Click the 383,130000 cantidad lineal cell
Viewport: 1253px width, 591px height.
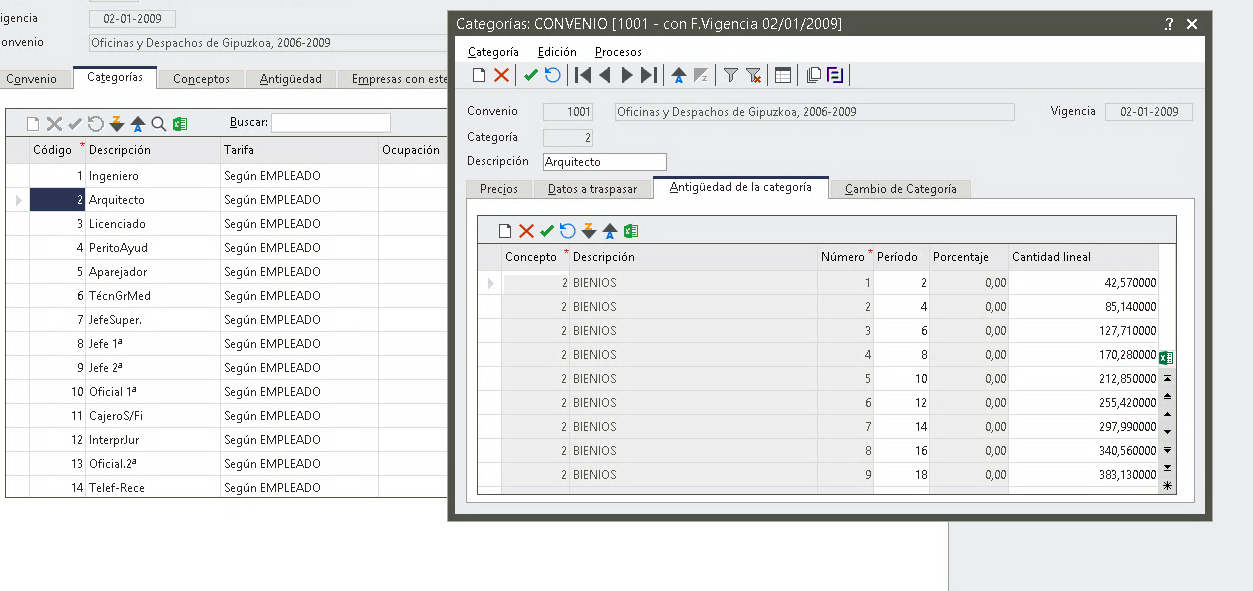pyautogui.click(x=1084, y=475)
